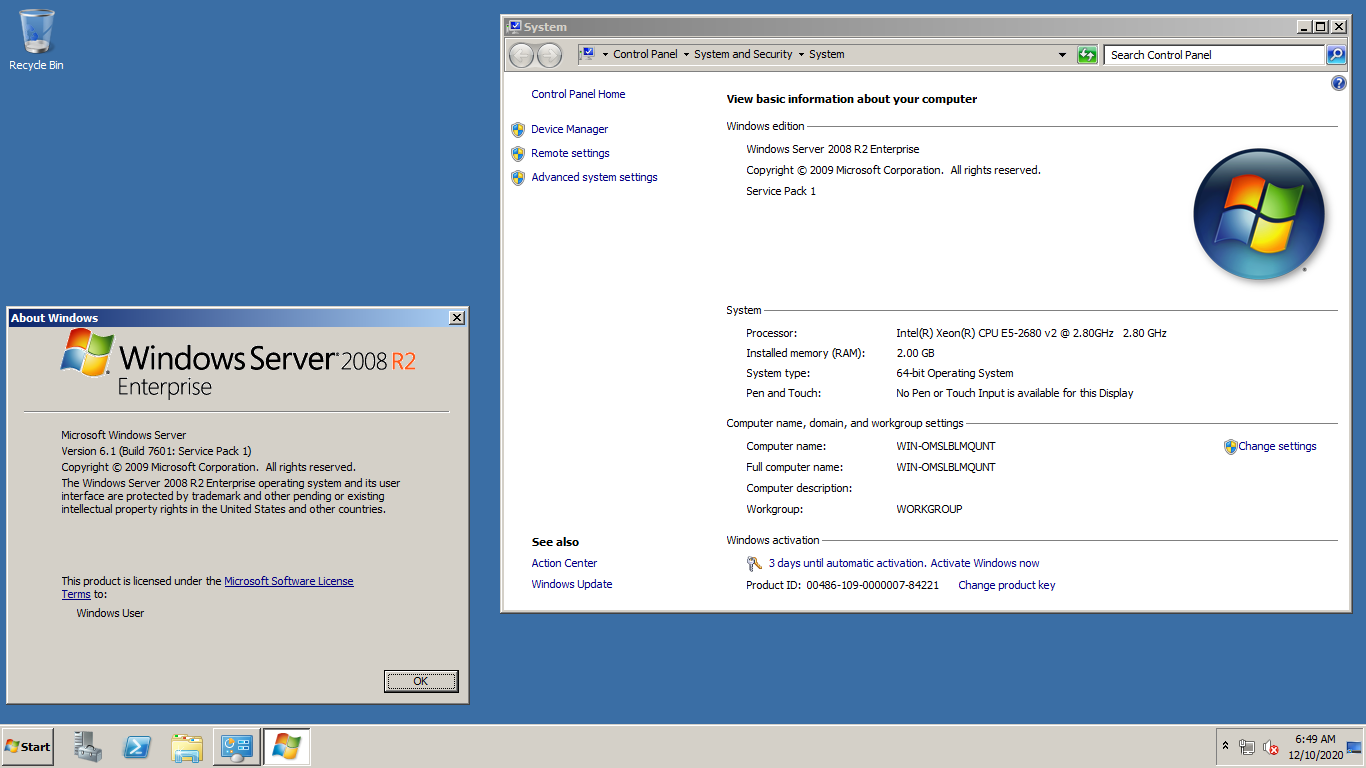Expand the arrow after System and Security breadcrumb

tap(801, 55)
